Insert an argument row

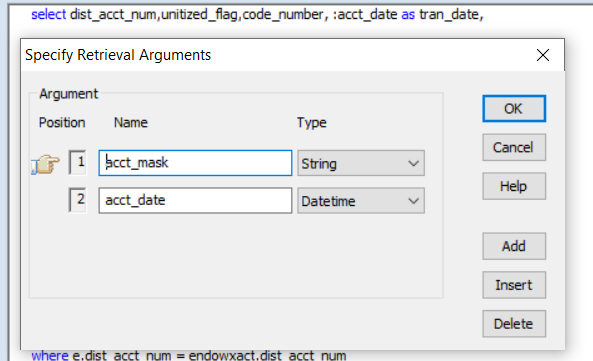[514, 285]
